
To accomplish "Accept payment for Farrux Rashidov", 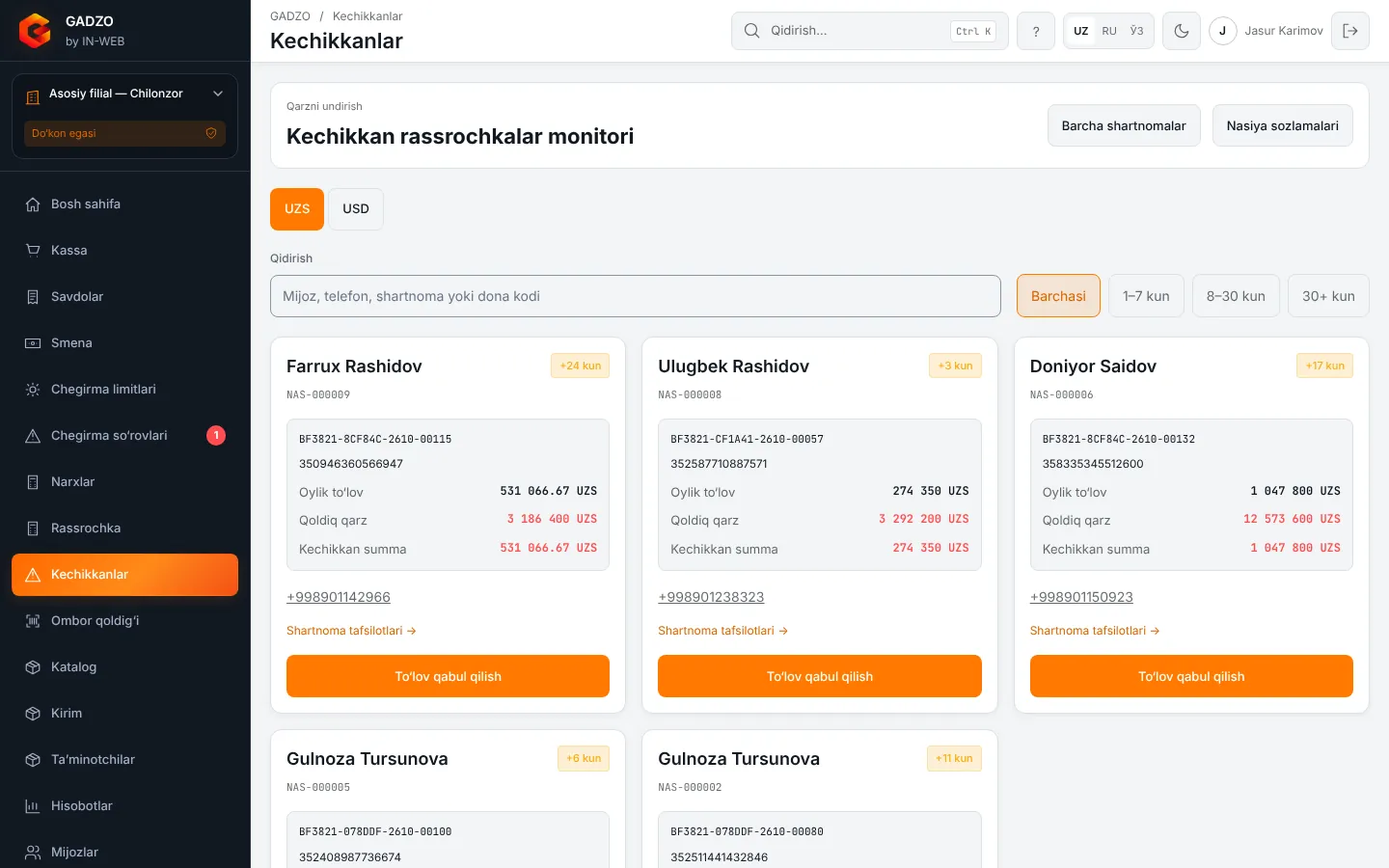I will [448, 676].
